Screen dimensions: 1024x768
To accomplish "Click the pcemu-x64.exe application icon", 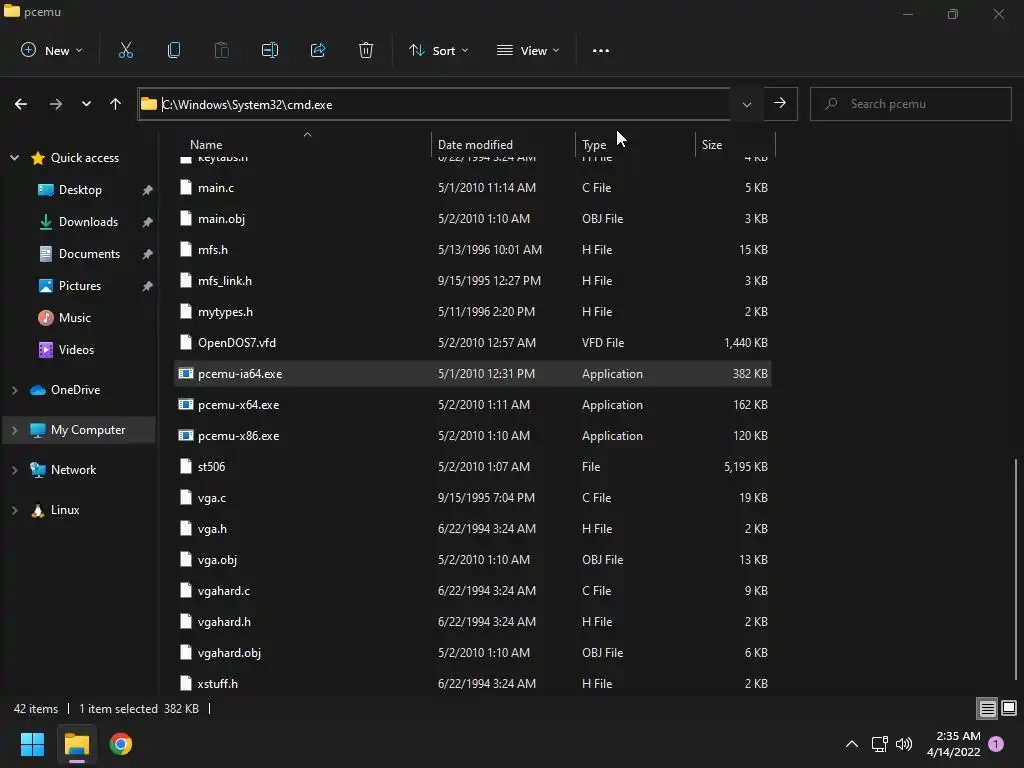I will pos(186,405).
